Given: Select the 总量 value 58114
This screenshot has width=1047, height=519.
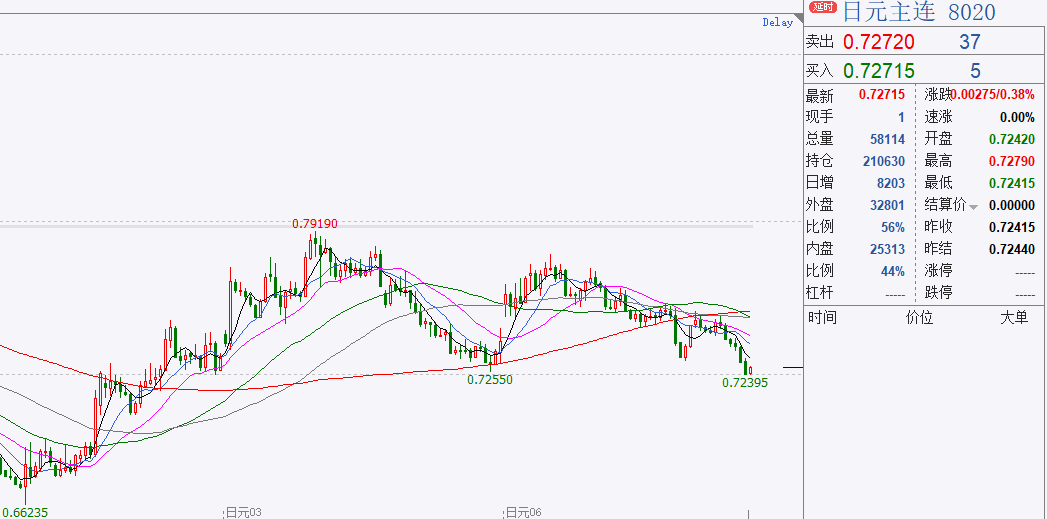Looking at the screenshot, I should (887, 139).
